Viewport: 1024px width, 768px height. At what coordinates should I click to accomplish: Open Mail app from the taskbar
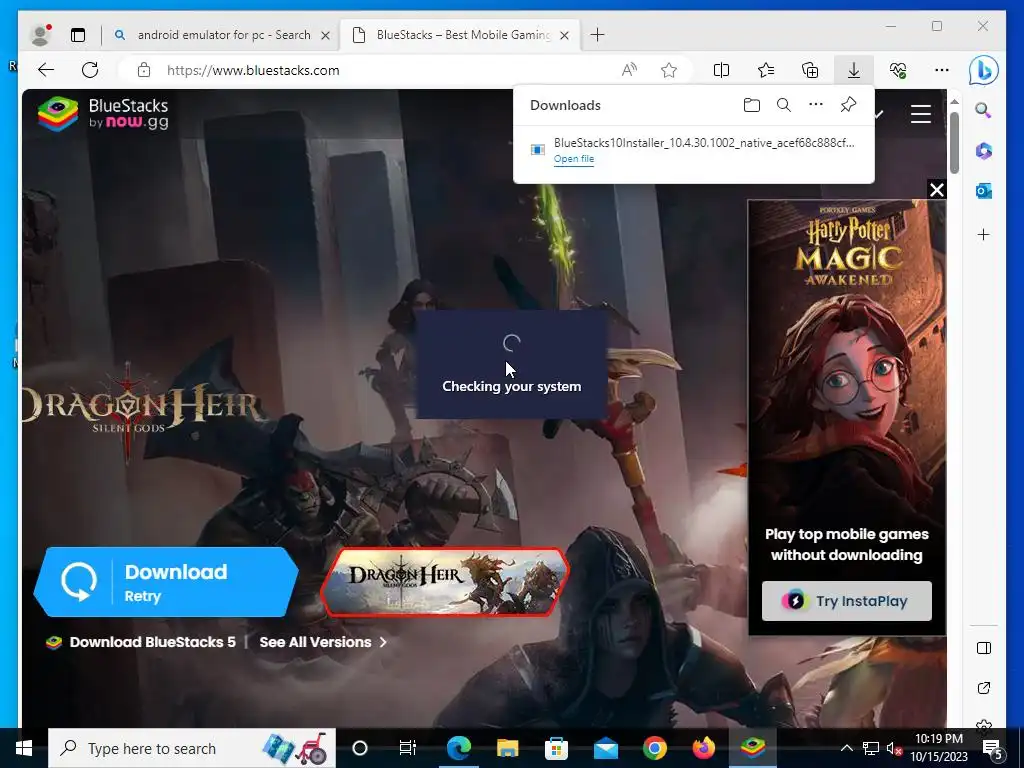tap(605, 748)
